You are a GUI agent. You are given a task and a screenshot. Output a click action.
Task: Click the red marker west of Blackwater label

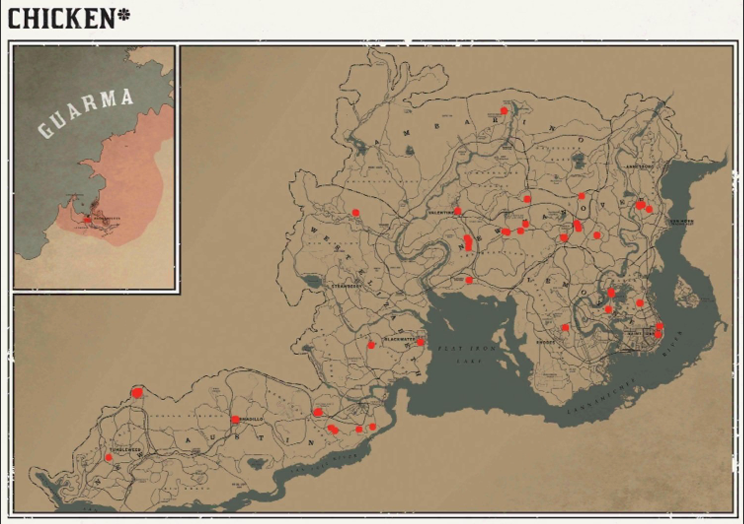371,344
